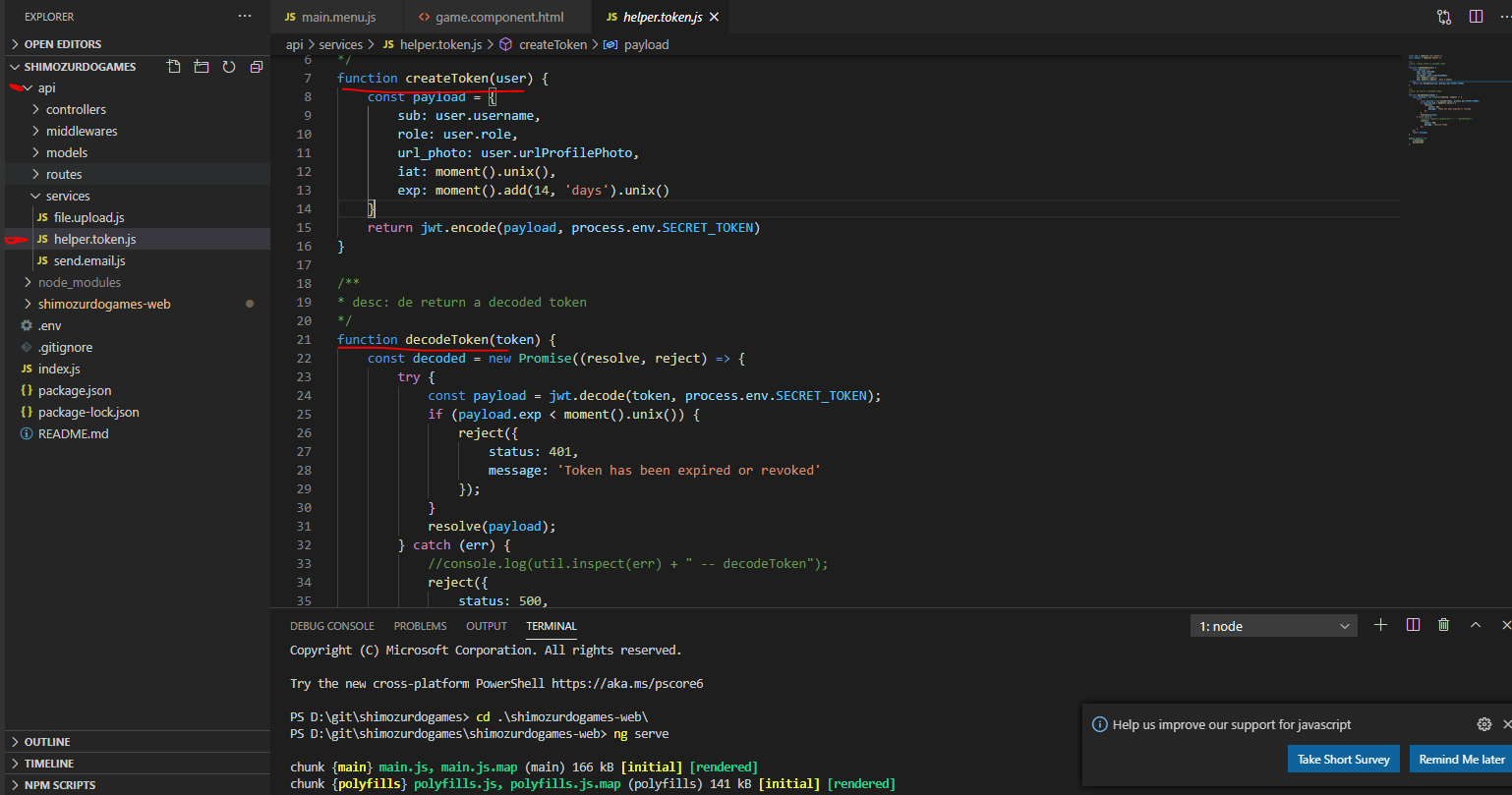Add a new terminal with plus icon

click(x=1380, y=625)
